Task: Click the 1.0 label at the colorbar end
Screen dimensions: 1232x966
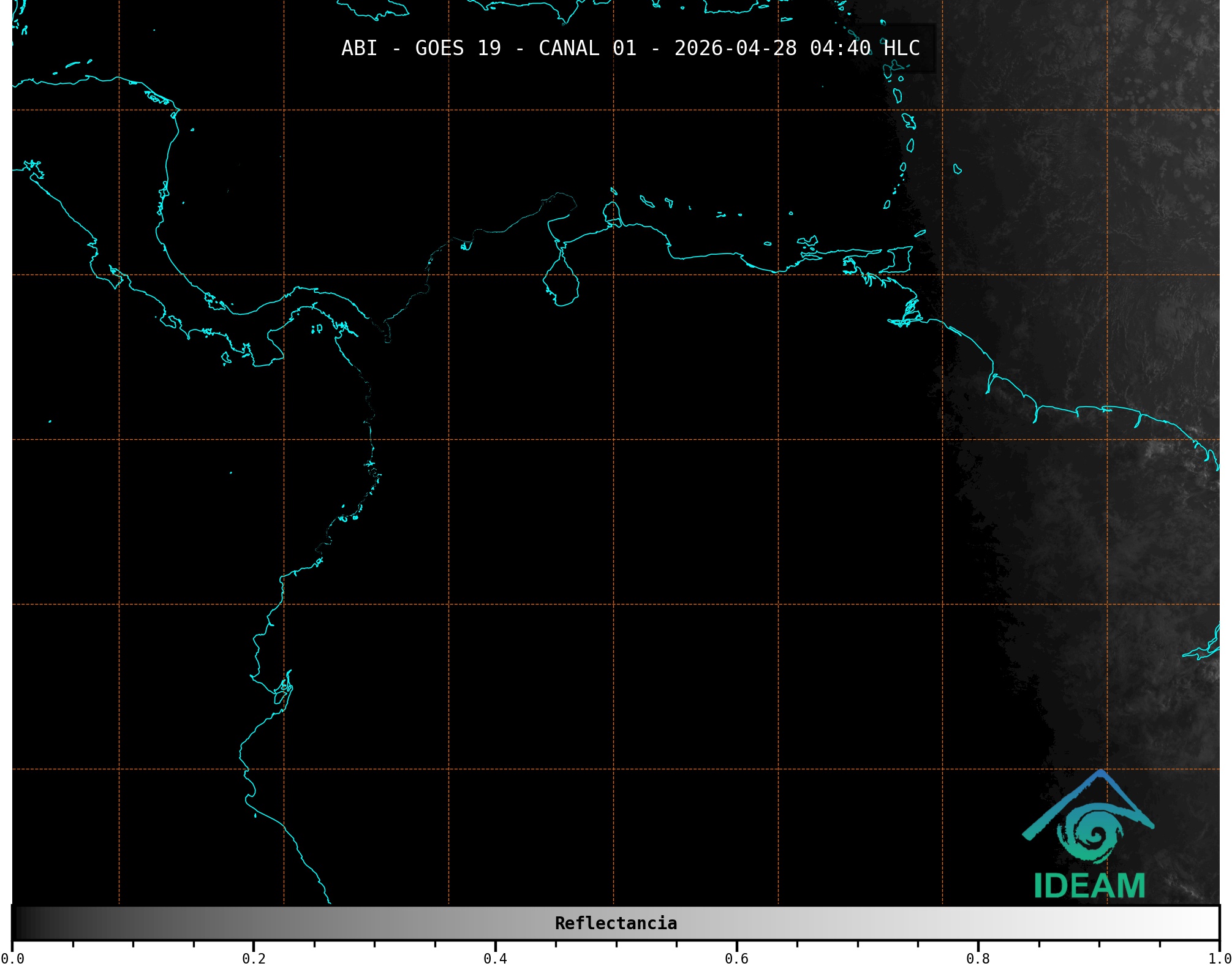Action: 1219,958
